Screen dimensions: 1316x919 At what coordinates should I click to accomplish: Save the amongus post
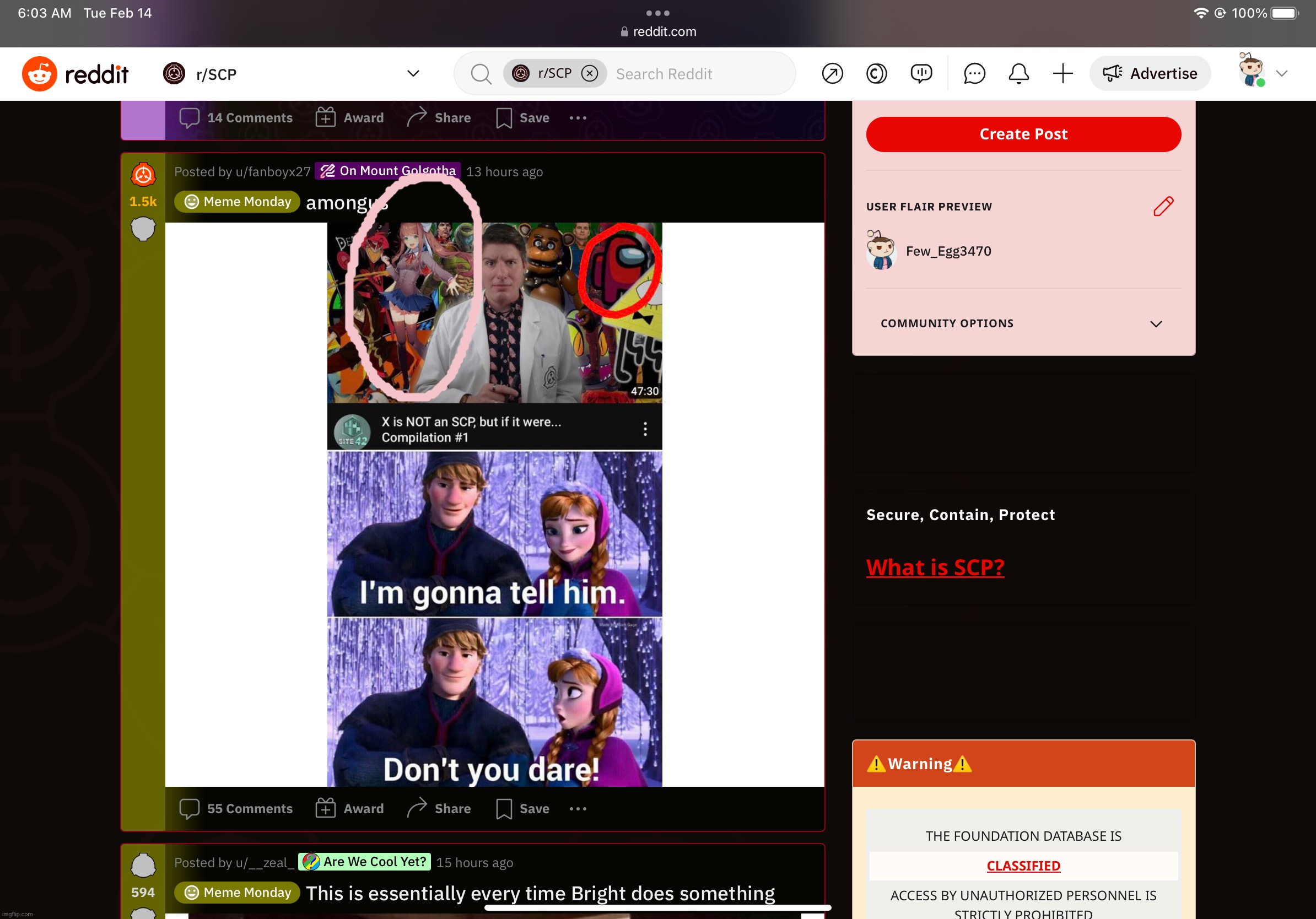coord(522,808)
